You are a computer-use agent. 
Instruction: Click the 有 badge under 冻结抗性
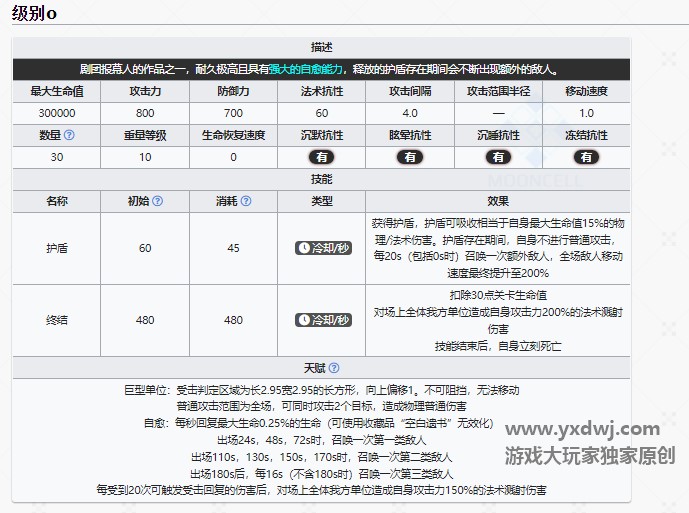point(586,157)
